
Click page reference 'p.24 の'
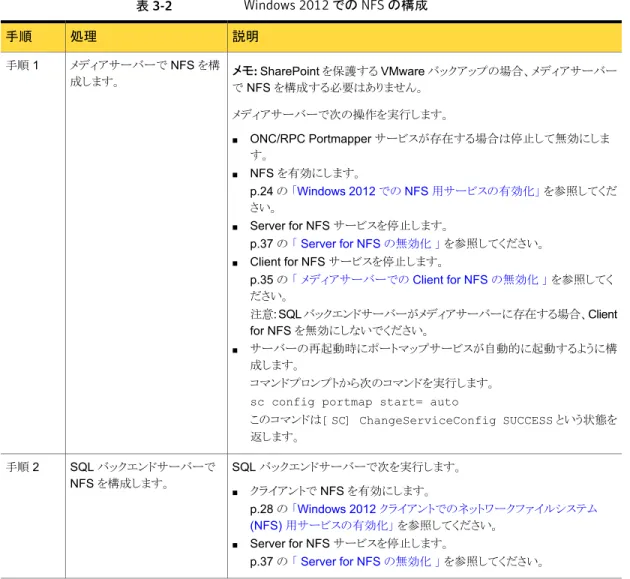pyautogui.click(x=268, y=191)
